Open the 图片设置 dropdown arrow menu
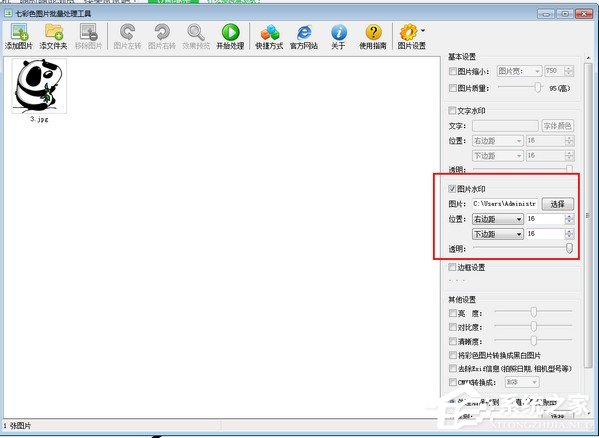Screen dimensions: 599x438 pyautogui.click(x=423, y=30)
